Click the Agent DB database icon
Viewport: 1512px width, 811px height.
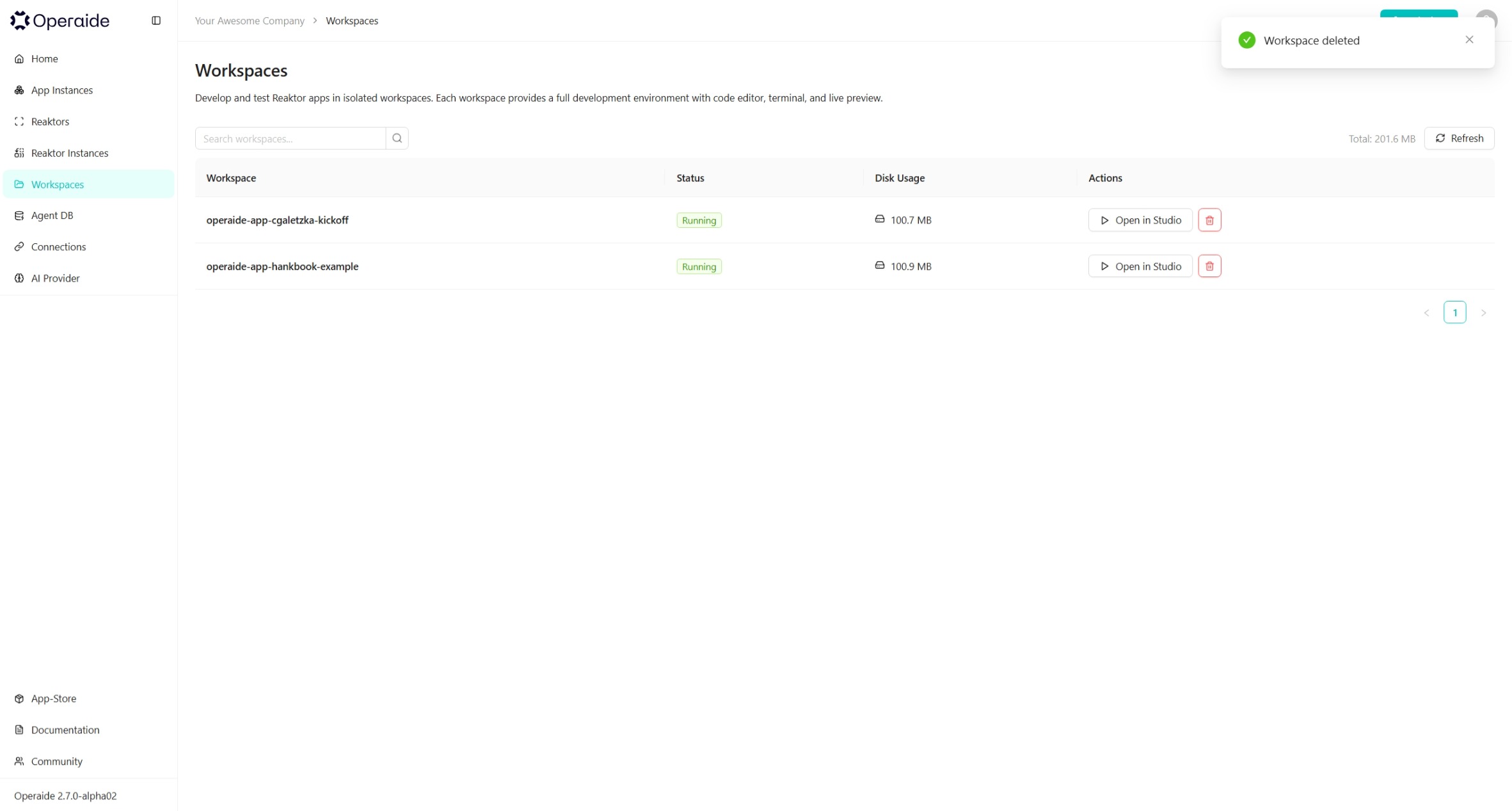(19, 216)
